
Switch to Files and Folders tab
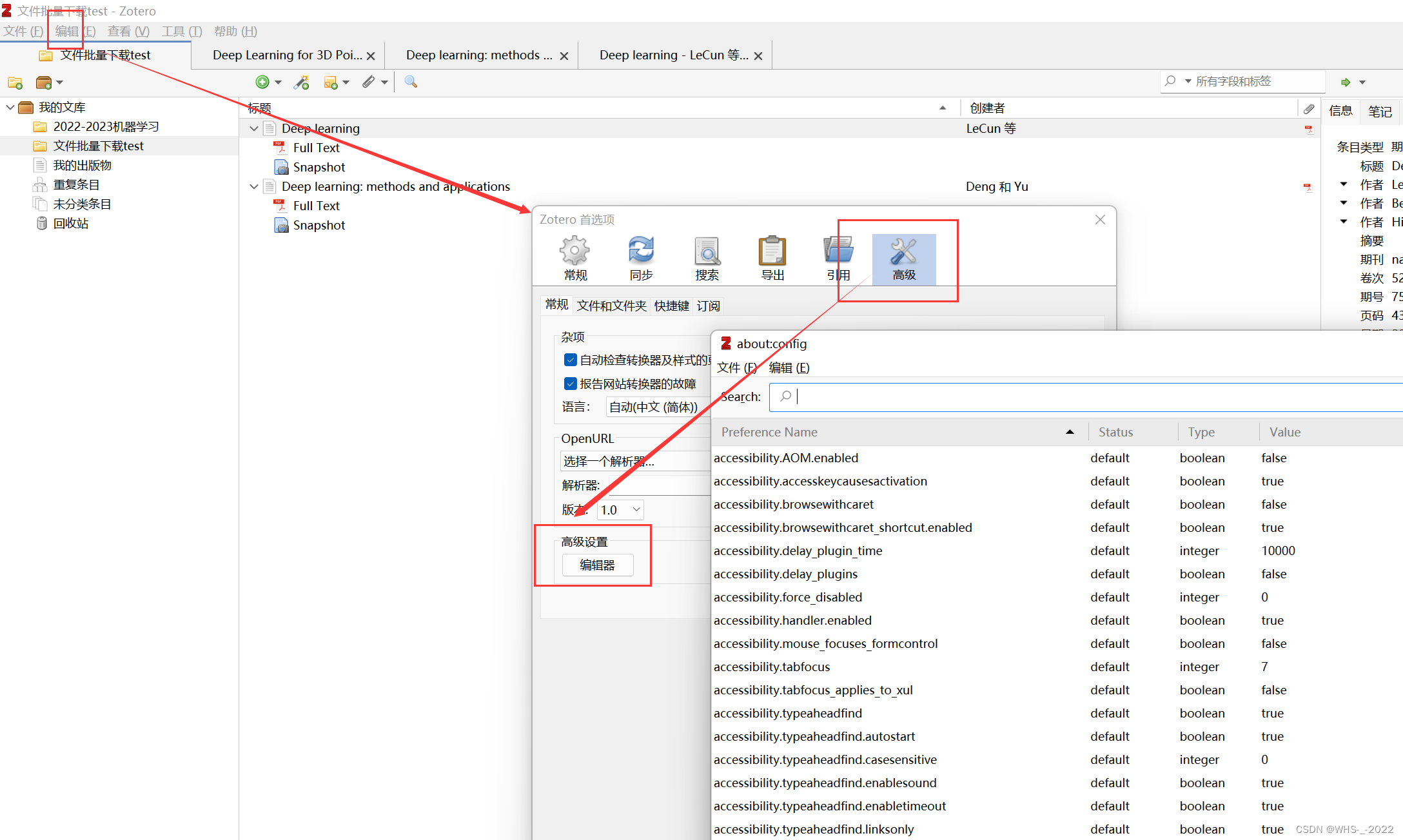pyautogui.click(x=611, y=306)
